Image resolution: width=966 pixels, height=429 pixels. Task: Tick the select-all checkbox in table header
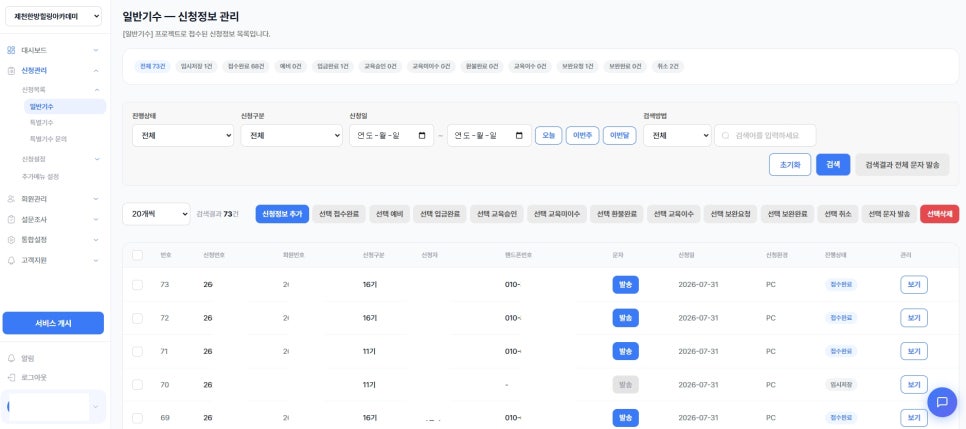point(137,255)
